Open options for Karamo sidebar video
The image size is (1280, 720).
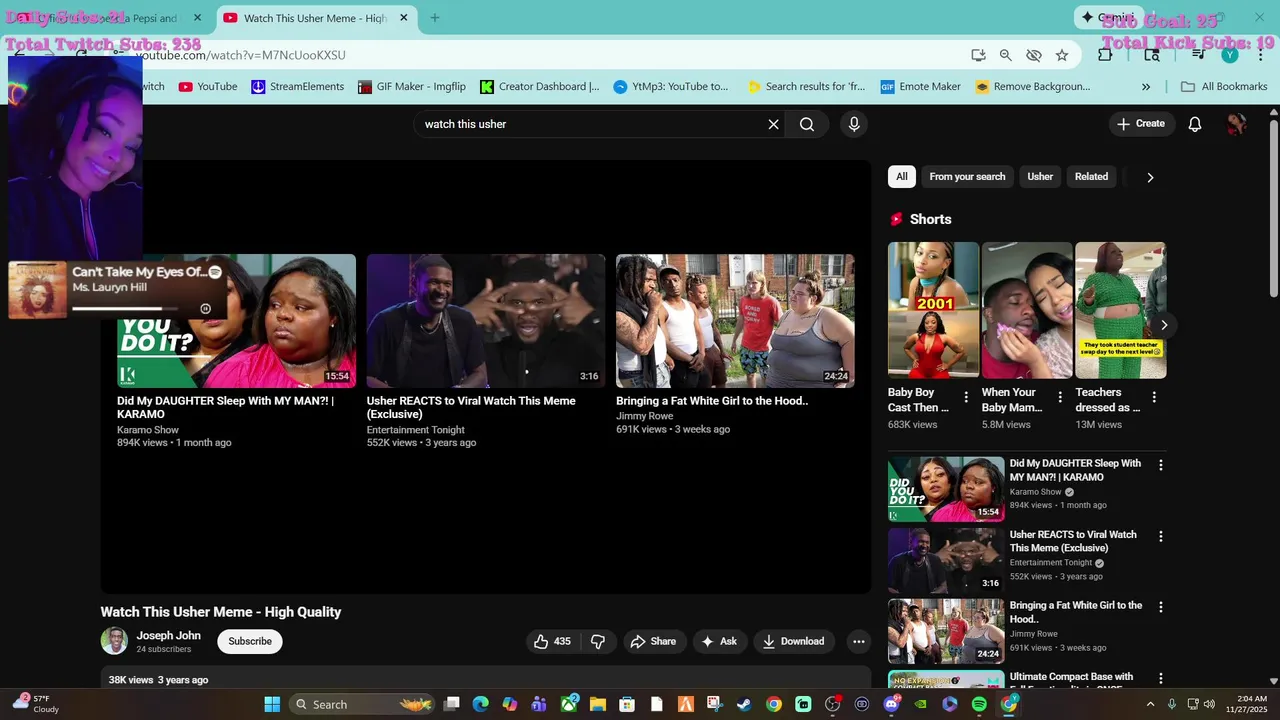pyautogui.click(x=1161, y=465)
